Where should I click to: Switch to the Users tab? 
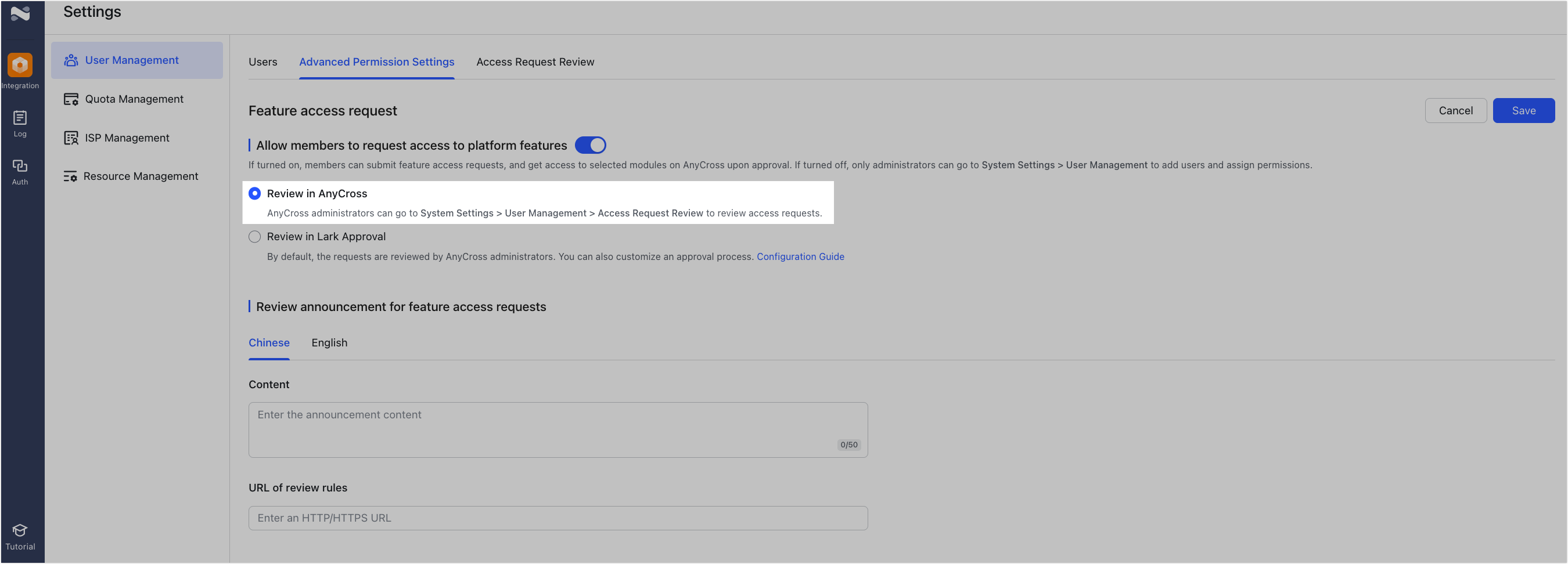262,62
